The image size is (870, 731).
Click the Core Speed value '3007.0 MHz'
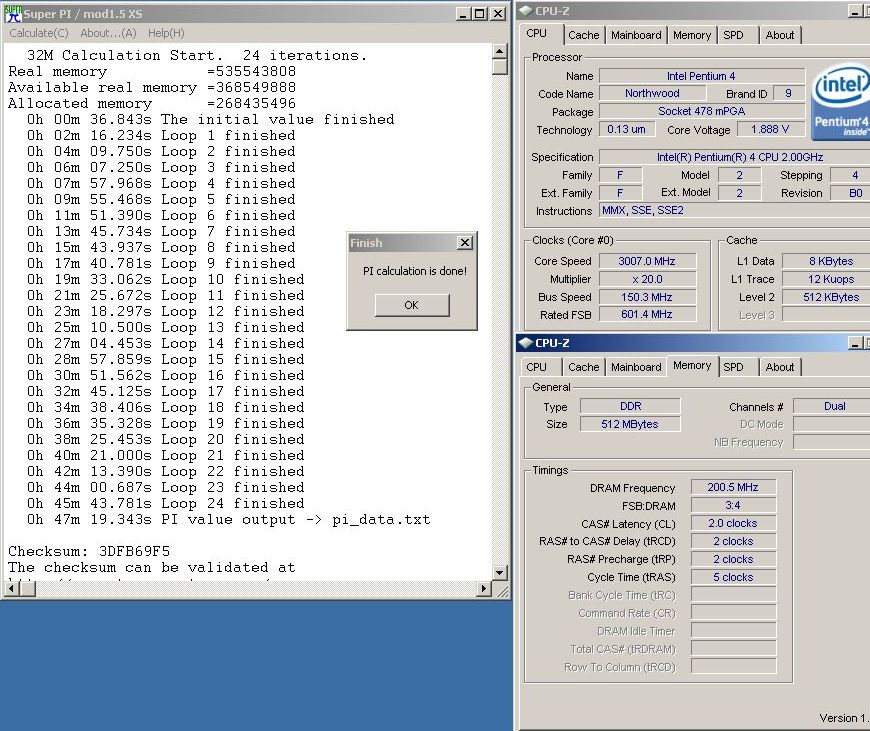[647, 261]
